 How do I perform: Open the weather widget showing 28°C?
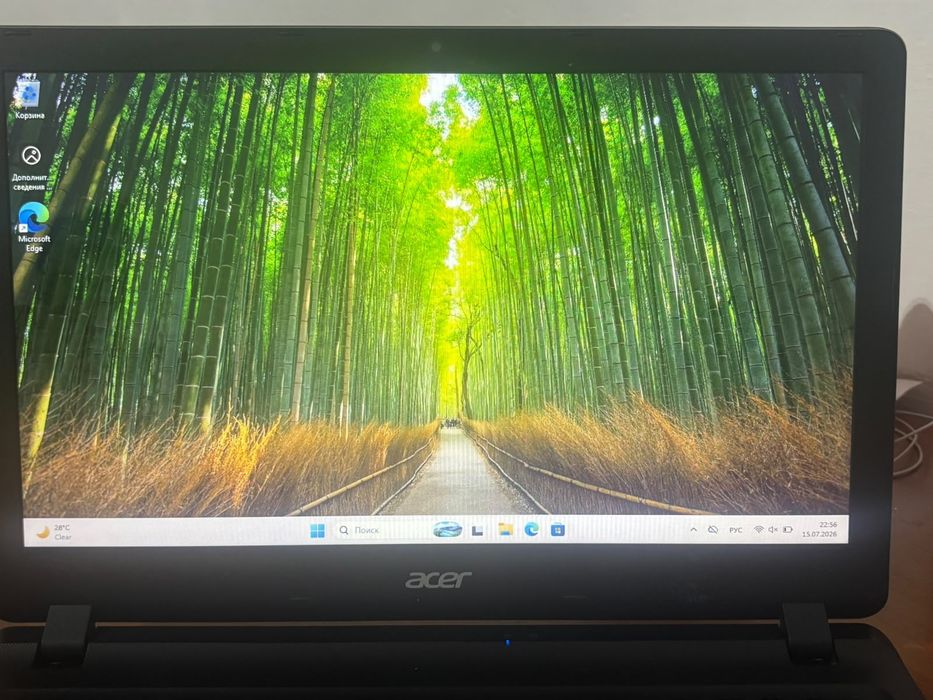(54, 532)
